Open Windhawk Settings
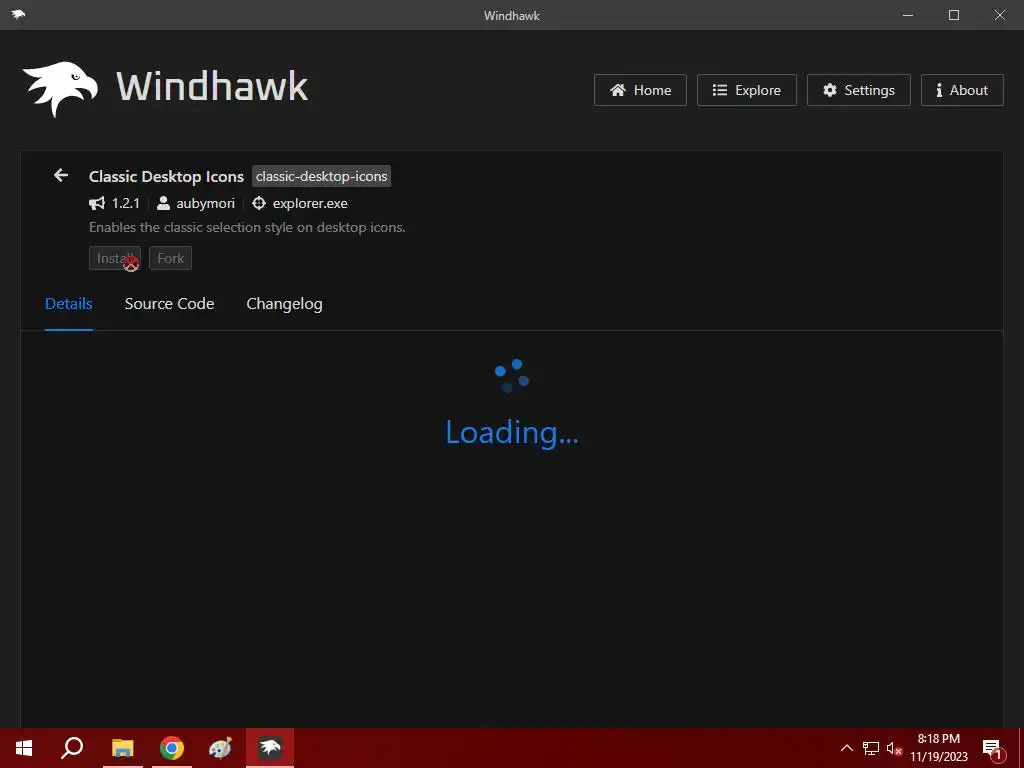The height and width of the screenshot is (768, 1024). 859,90
